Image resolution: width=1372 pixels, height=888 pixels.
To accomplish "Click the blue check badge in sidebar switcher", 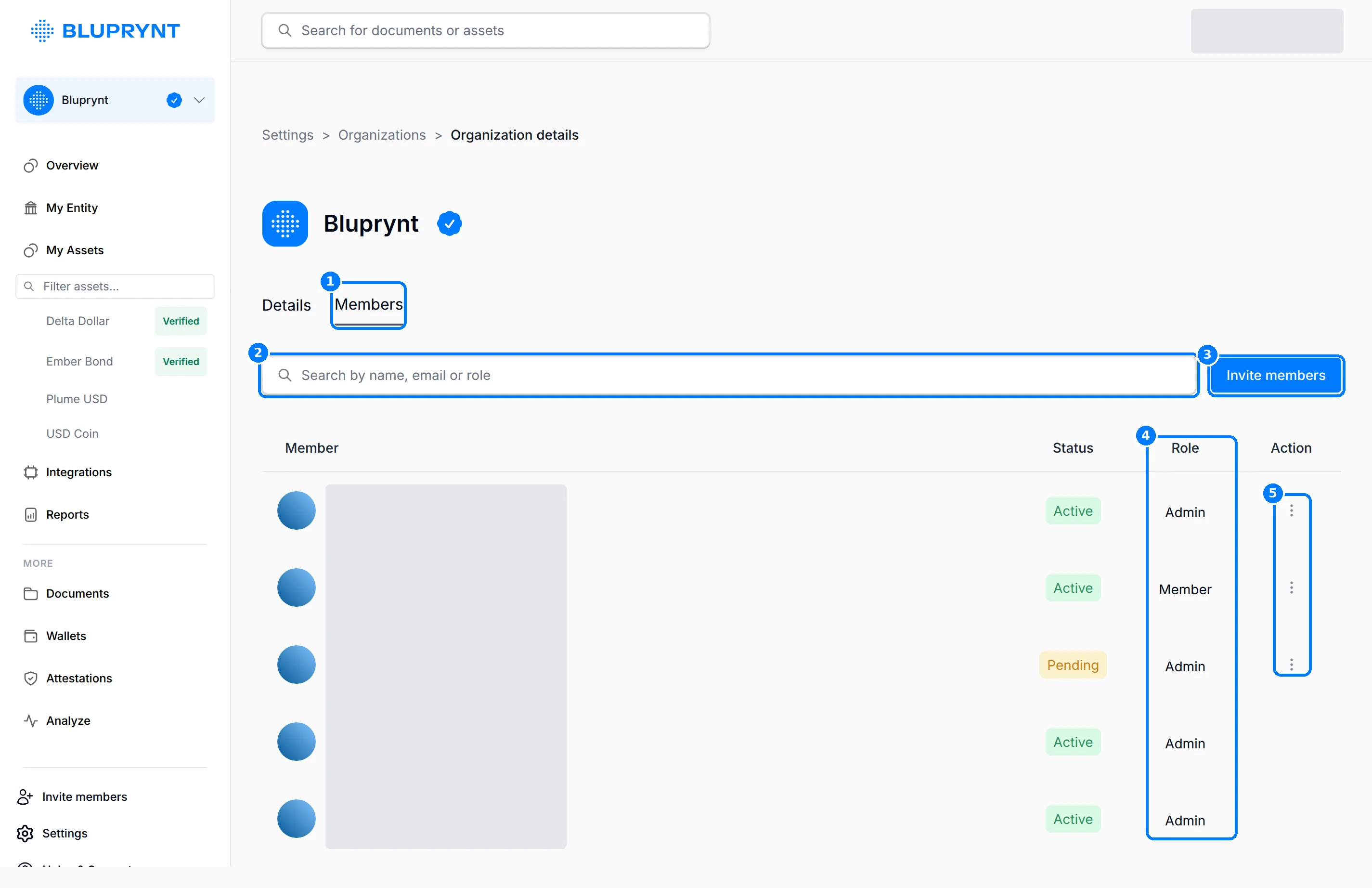I will pos(174,100).
